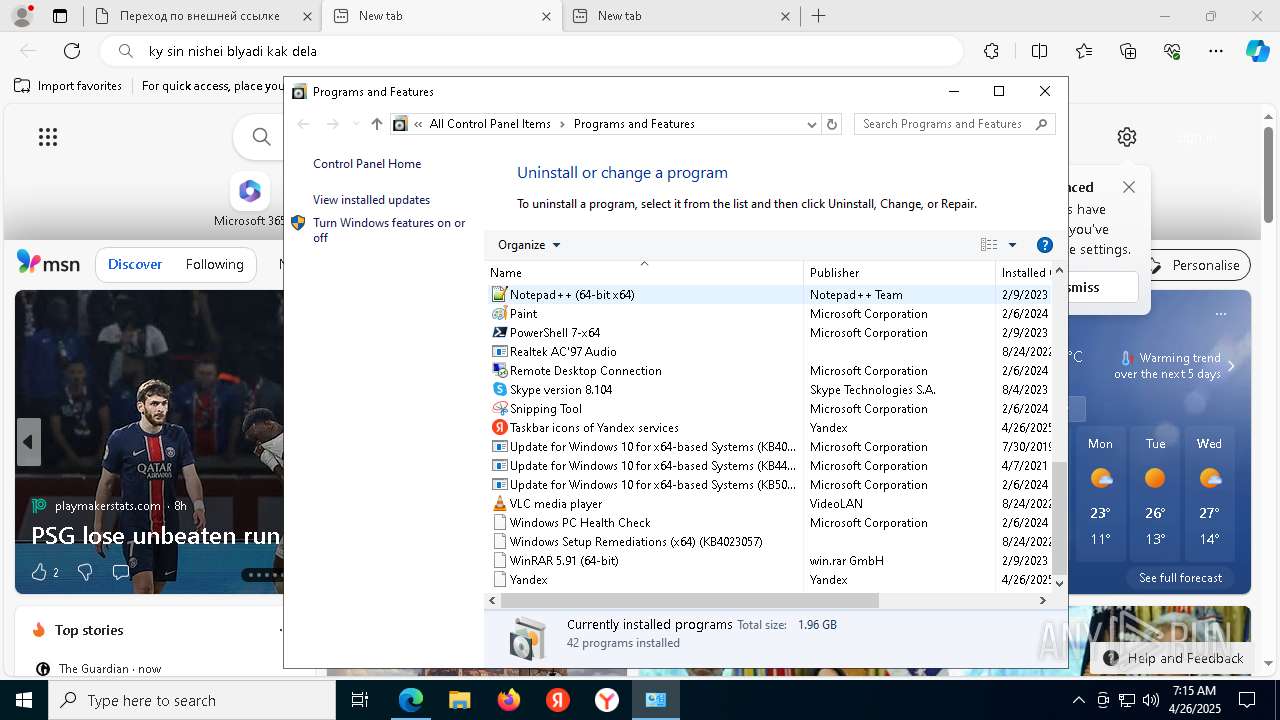Open Edge extensions puzzle icon
Viewport: 1280px width, 720px height.
coord(991,51)
